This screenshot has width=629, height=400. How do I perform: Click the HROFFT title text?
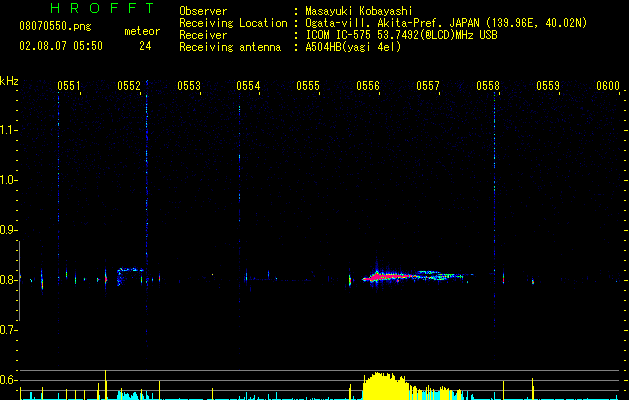(103, 8)
